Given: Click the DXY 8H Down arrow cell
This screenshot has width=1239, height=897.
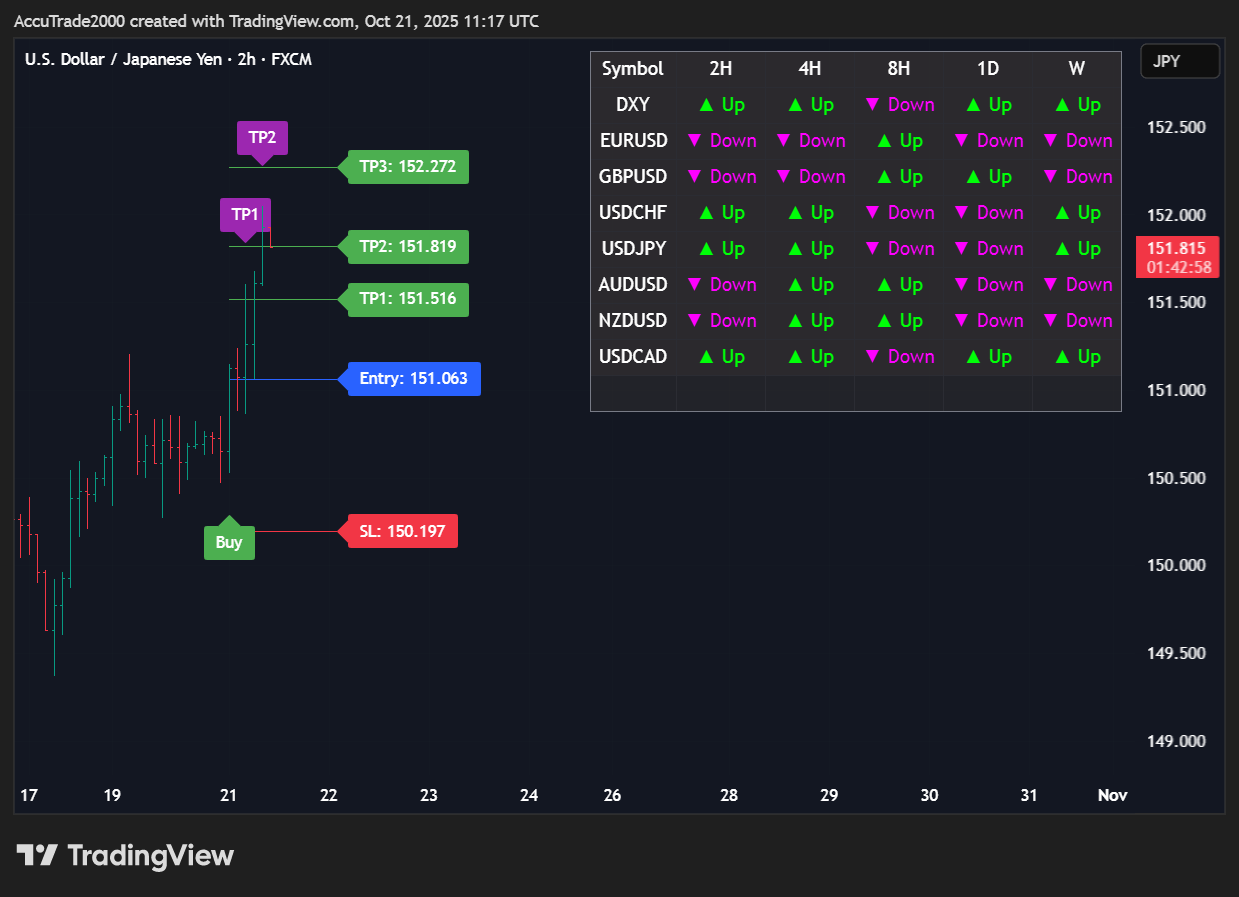Looking at the screenshot, I should pos(898,105).
